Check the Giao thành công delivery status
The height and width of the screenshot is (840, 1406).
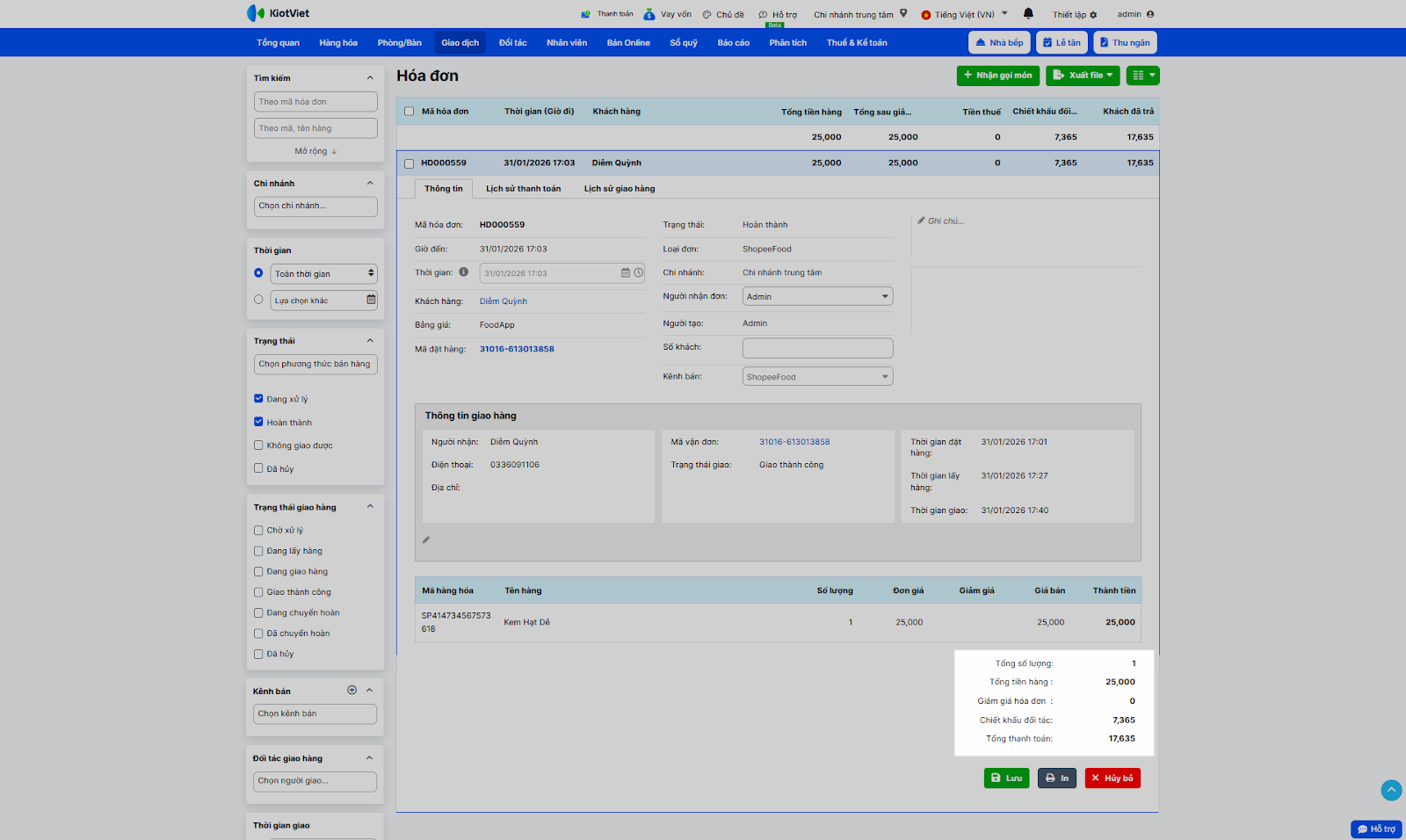(x=258, y=592)
